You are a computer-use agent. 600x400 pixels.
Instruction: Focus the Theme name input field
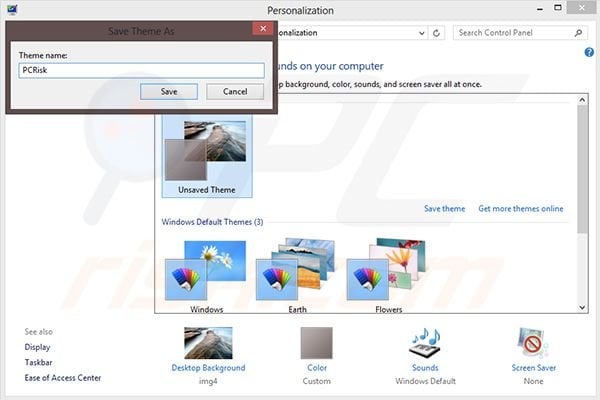coord(142,70)
